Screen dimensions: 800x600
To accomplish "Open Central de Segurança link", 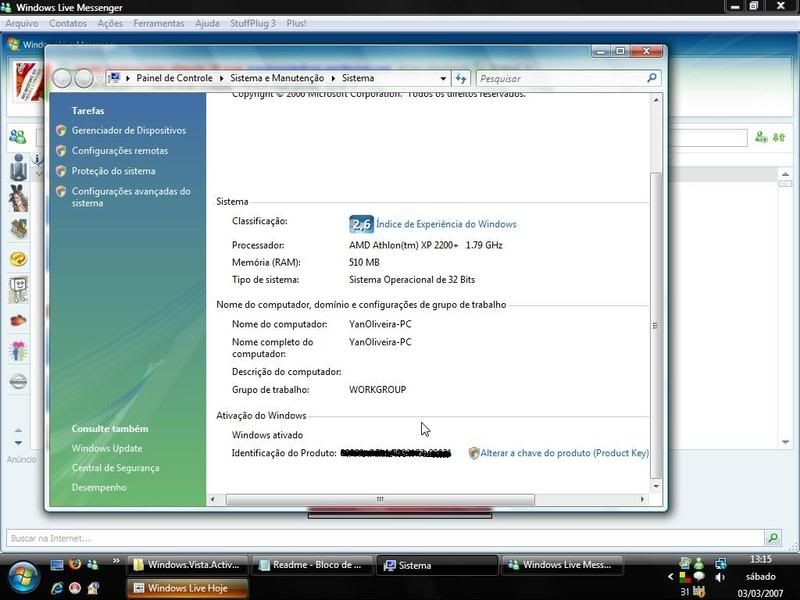I will (115, 468).
